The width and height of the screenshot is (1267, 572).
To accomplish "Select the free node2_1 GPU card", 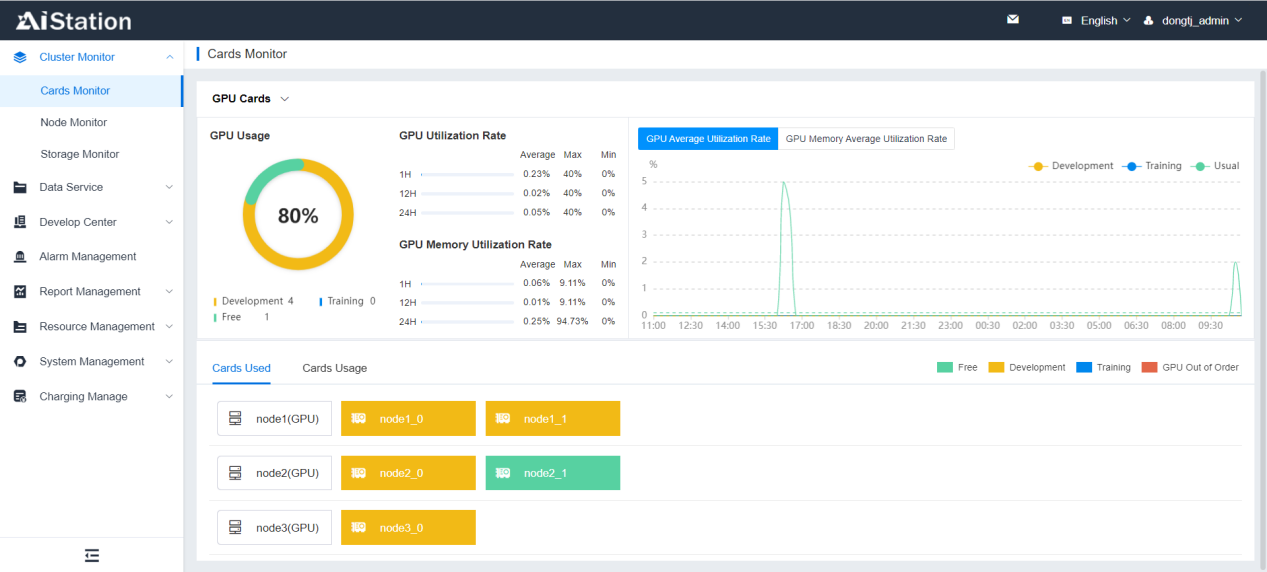I will (552, 473).
